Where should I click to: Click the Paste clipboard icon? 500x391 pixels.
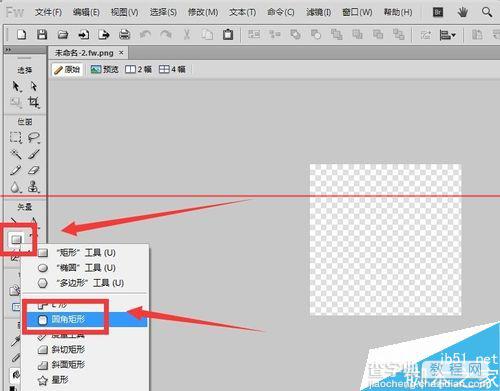pos(228,34)
